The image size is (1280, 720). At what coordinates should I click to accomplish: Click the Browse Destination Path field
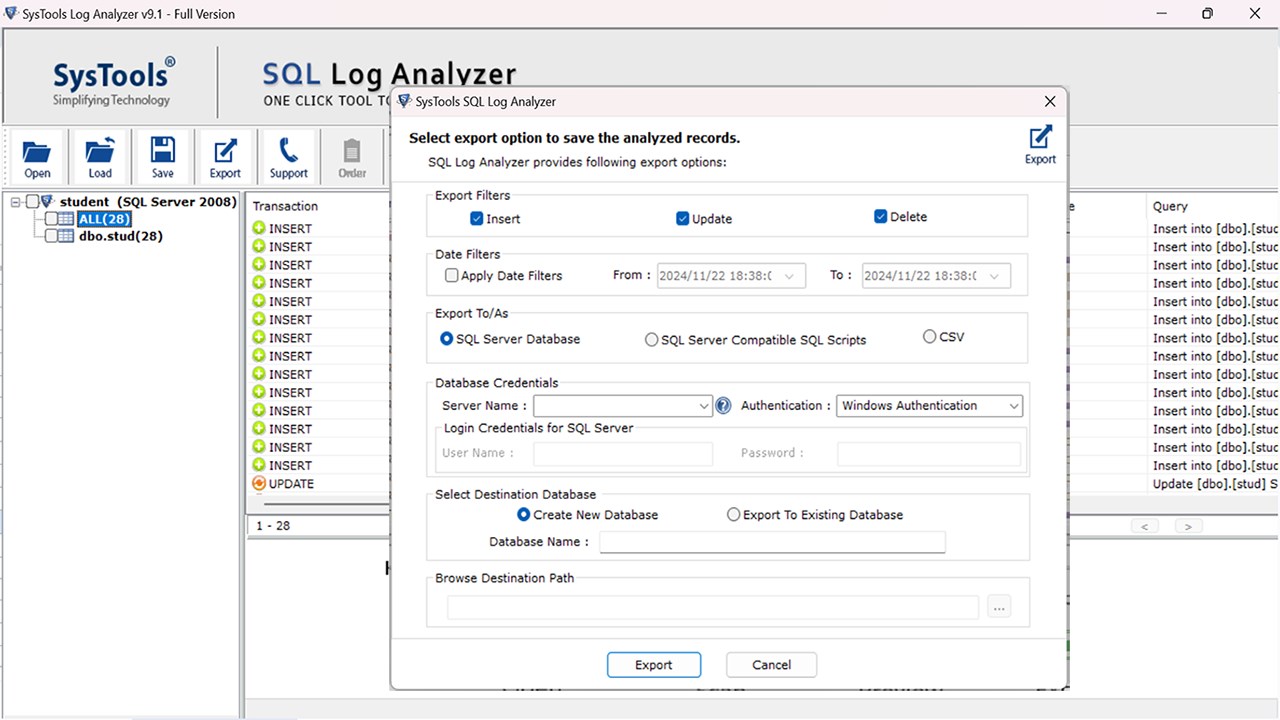(712, 607)
